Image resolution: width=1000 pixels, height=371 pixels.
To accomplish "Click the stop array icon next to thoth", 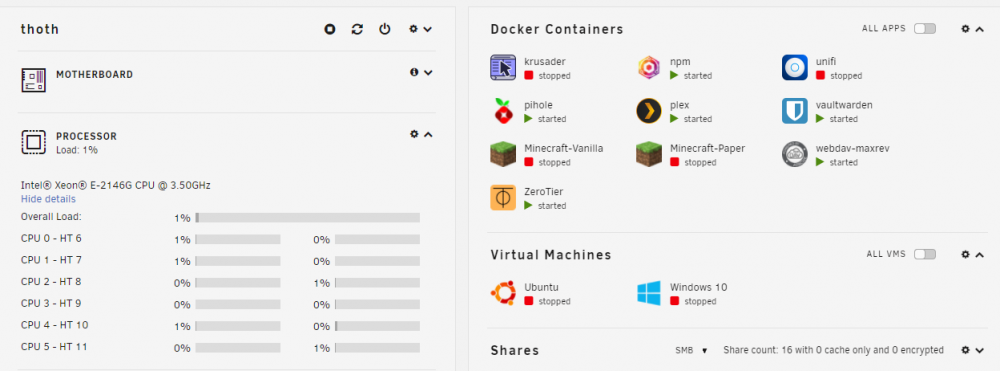I will click(330, 29).
